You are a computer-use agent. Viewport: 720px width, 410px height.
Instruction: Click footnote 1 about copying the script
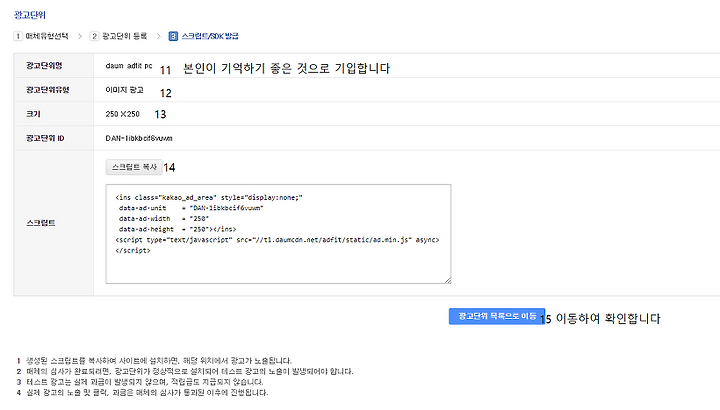pos(158,361)
